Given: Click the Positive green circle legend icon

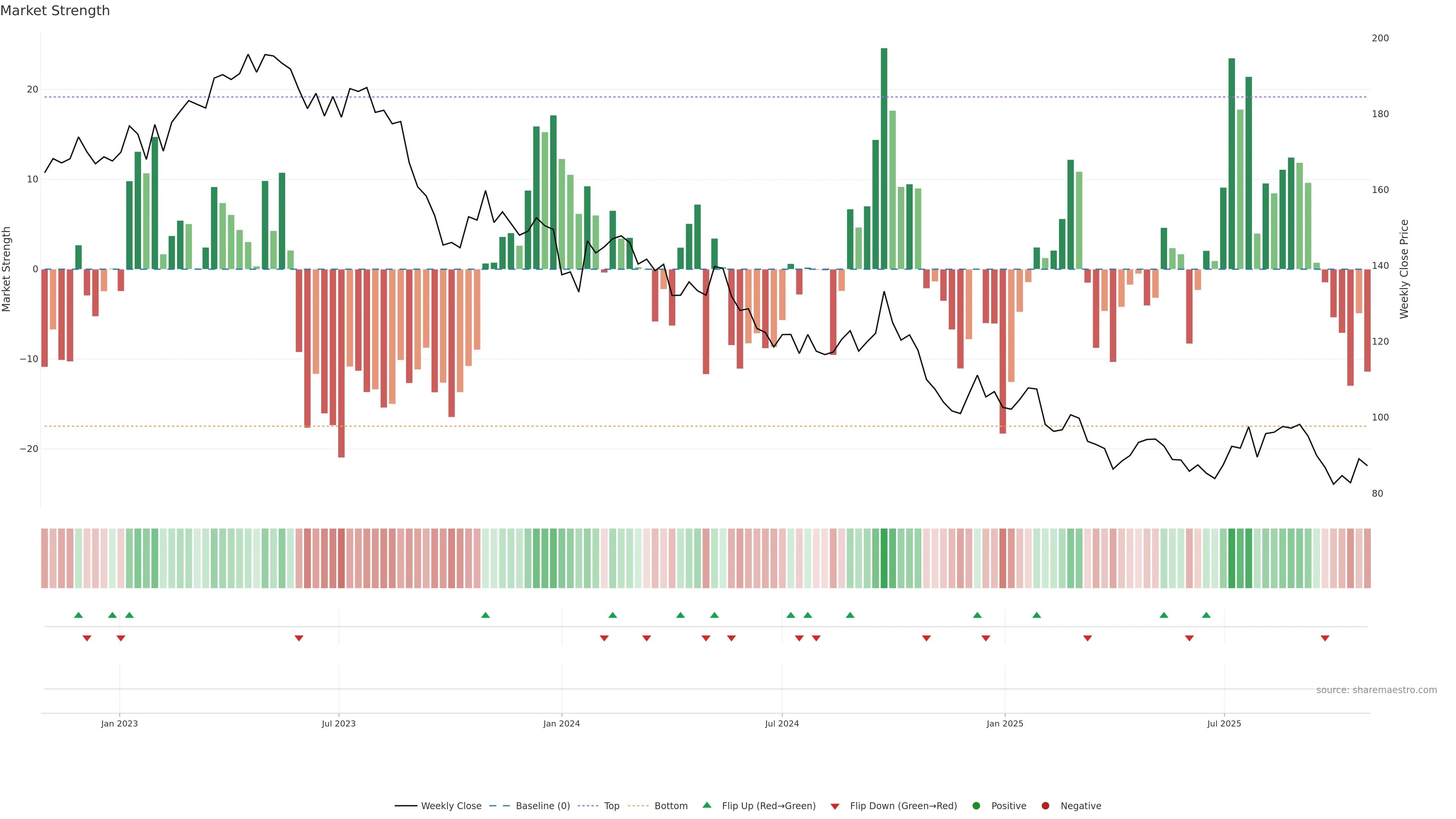Looking at the screenshot, I should point(976,806).
